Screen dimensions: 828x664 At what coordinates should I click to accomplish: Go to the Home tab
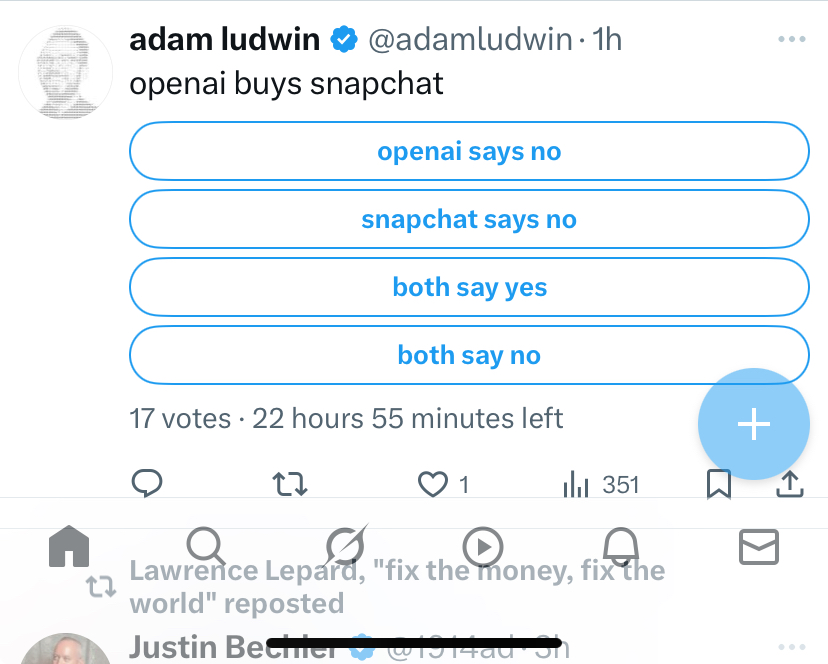pyautogui.click(x=69, y=547)
